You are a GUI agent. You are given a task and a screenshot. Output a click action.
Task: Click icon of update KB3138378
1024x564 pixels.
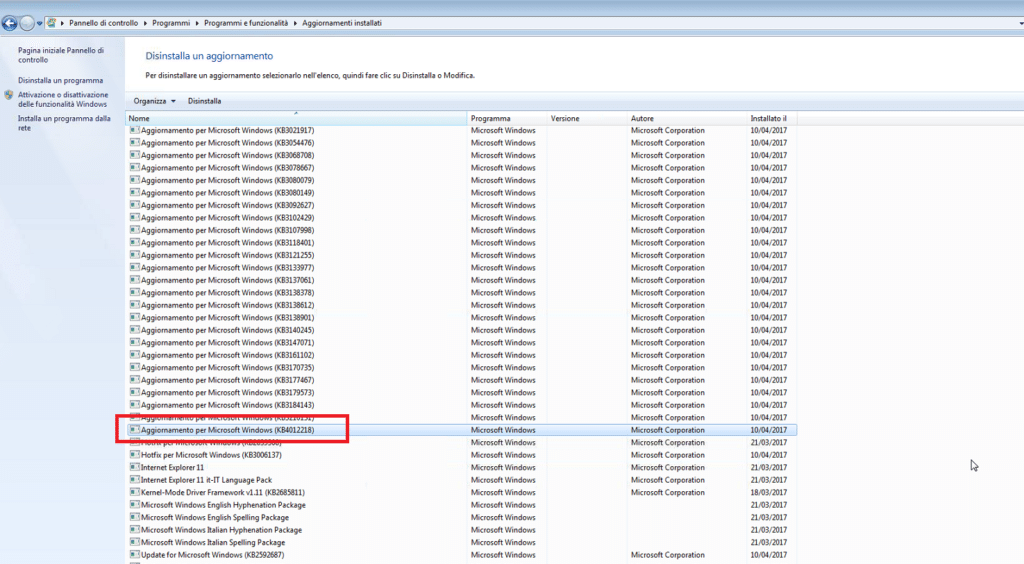point(135,292)
